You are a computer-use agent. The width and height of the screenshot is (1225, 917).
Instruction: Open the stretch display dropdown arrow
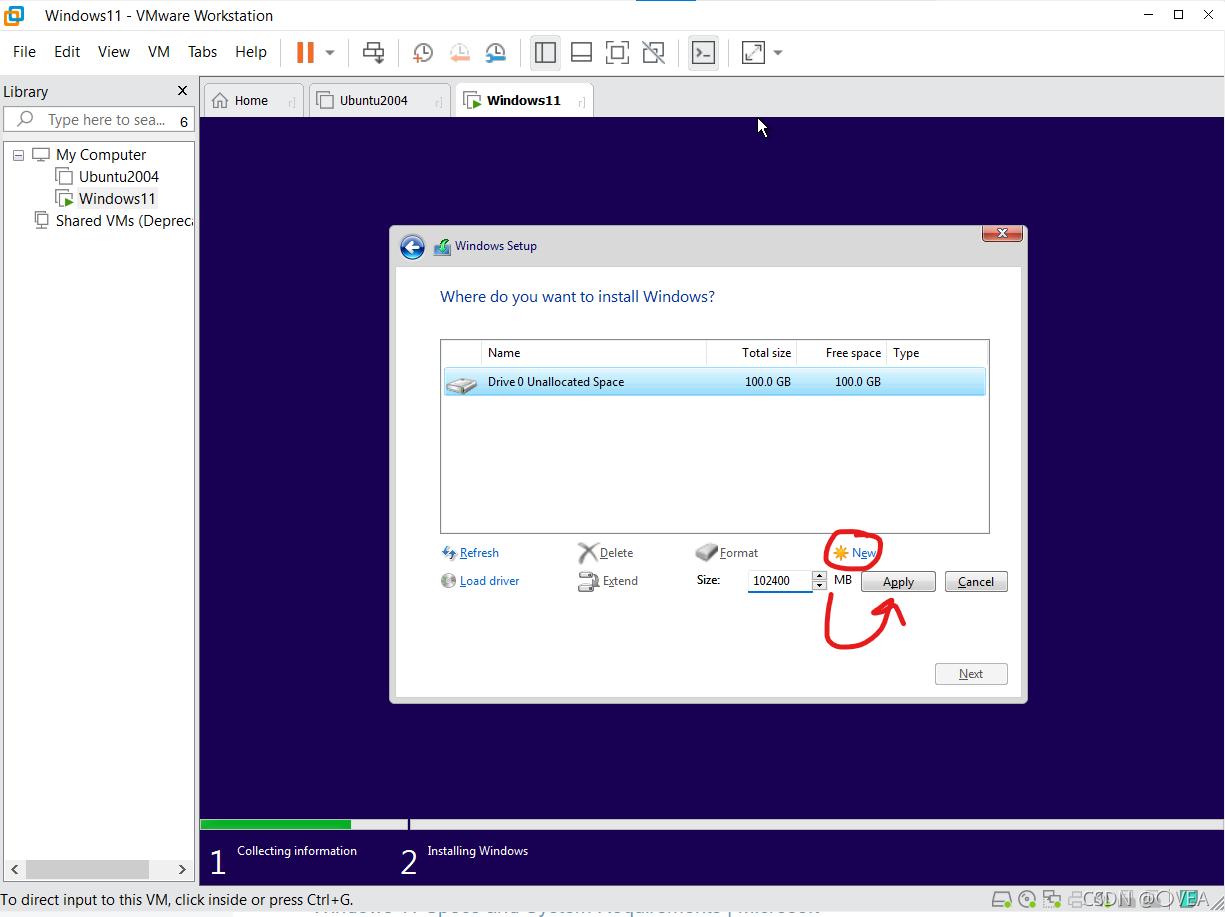(x=778, y=52)
